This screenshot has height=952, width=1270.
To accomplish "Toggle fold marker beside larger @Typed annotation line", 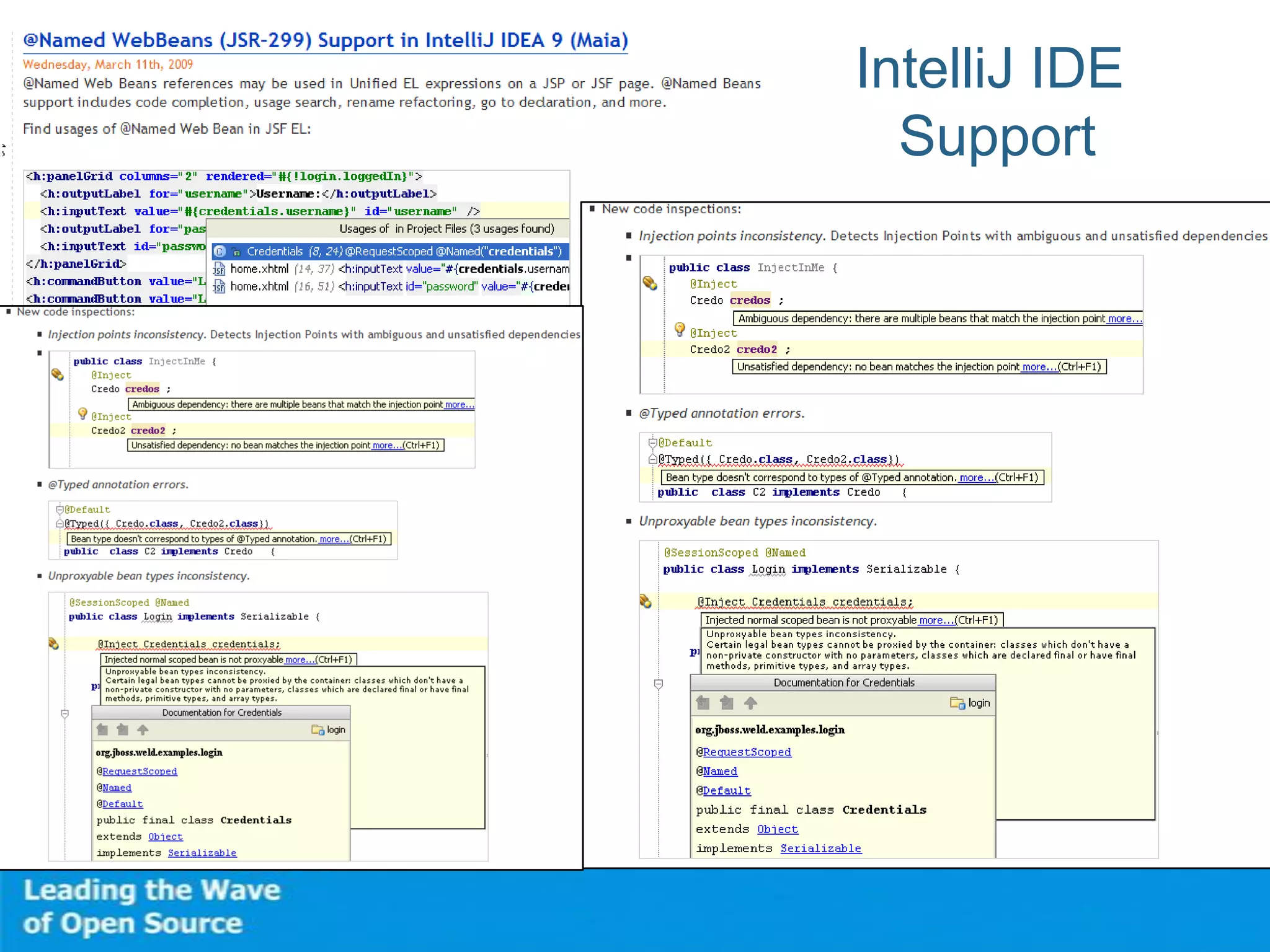I will [652, 459].
